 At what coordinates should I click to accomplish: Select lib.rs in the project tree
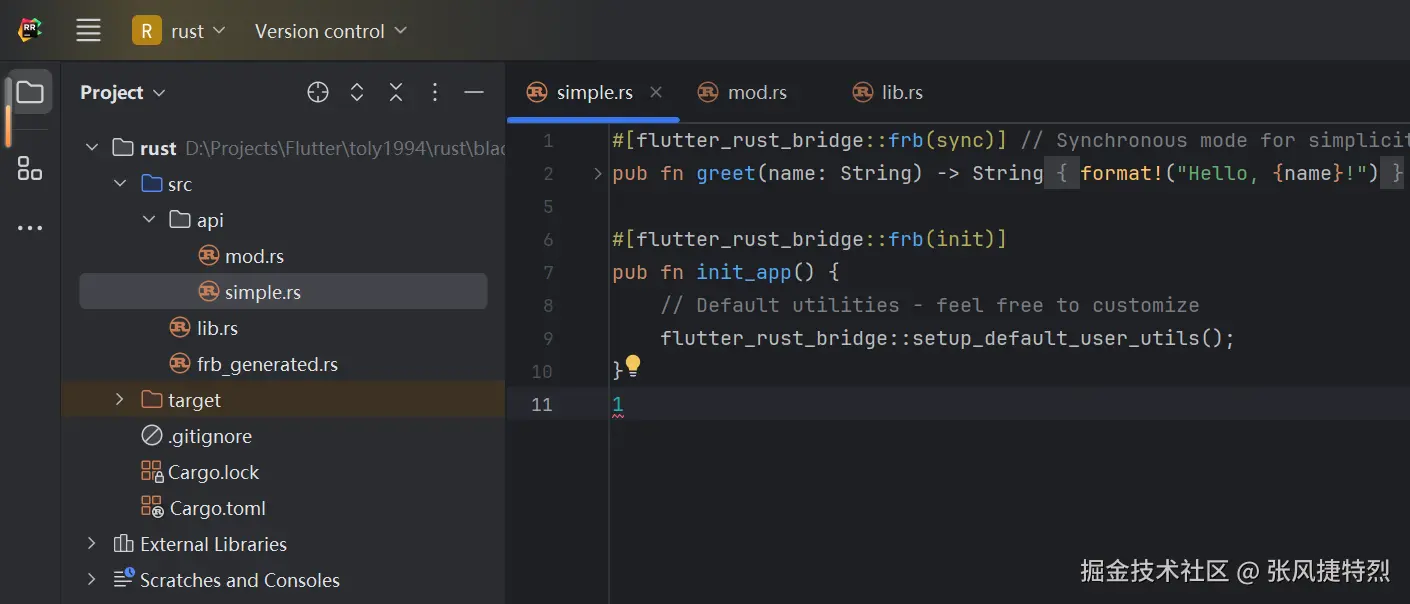pos(217,328)
